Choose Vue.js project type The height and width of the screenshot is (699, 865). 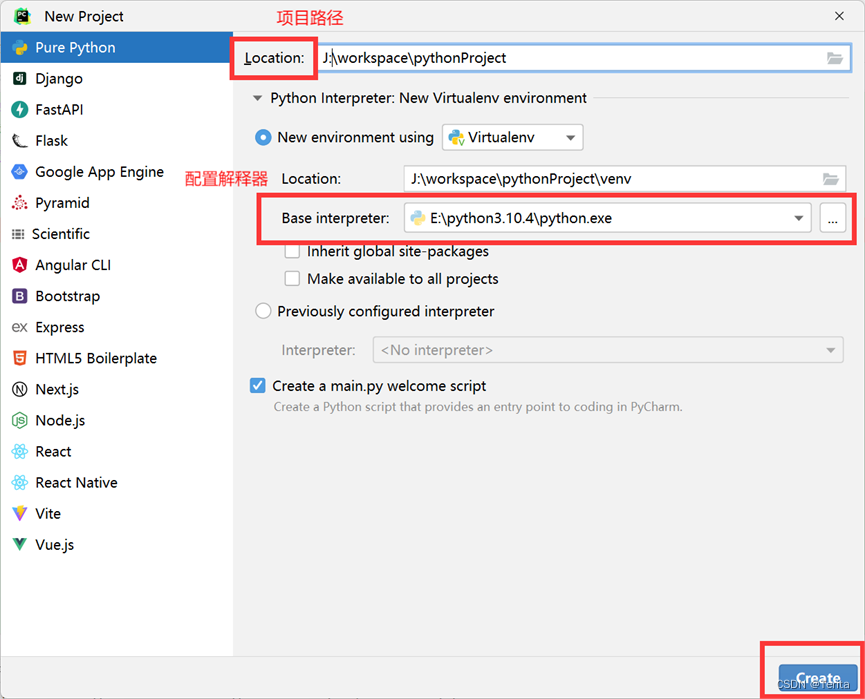click(116, 545)
